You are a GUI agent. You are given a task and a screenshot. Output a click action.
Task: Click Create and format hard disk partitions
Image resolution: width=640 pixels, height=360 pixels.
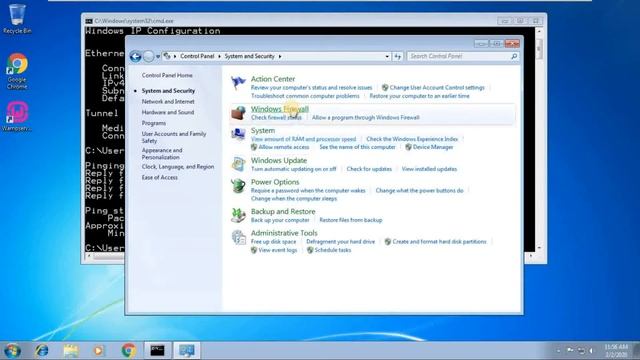[439, 242]
